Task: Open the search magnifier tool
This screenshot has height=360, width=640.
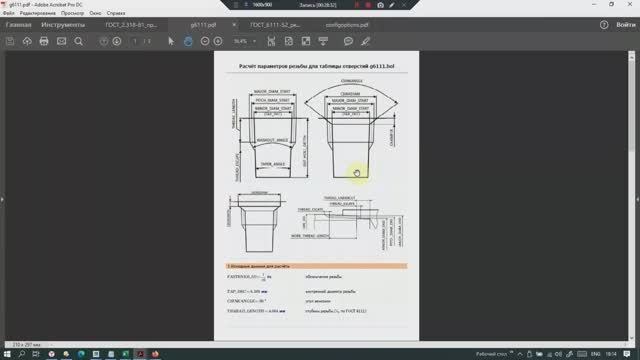Action: [x=78, y=41]
